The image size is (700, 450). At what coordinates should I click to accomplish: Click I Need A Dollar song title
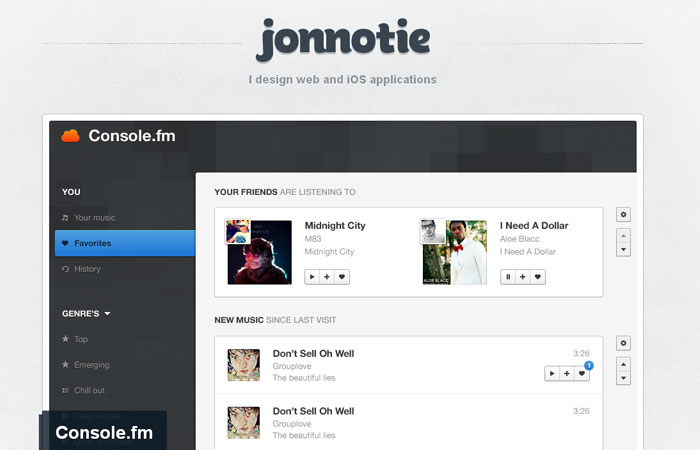[x=534, y=225]
